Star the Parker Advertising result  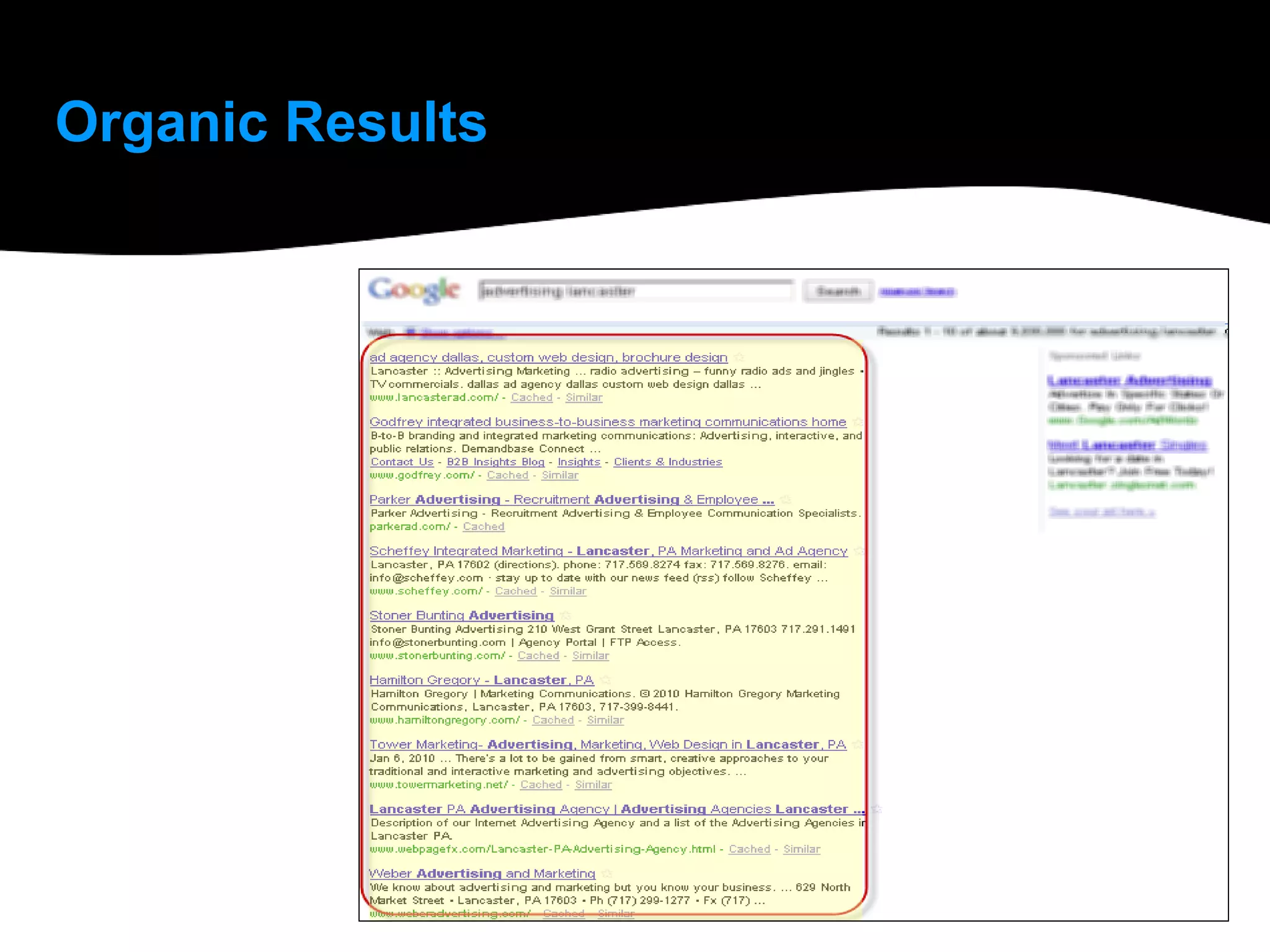tap(786, 500)
